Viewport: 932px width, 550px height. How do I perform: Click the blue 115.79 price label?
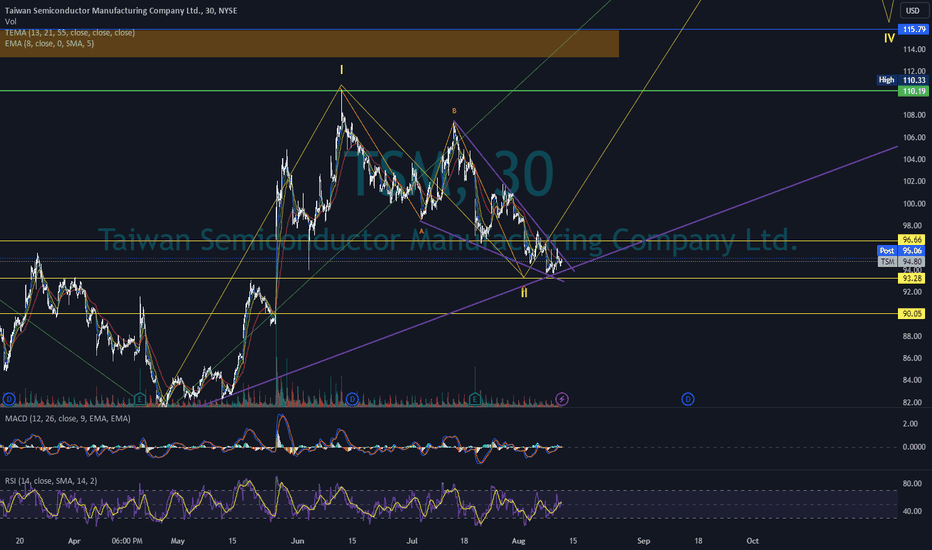(913, 29)
